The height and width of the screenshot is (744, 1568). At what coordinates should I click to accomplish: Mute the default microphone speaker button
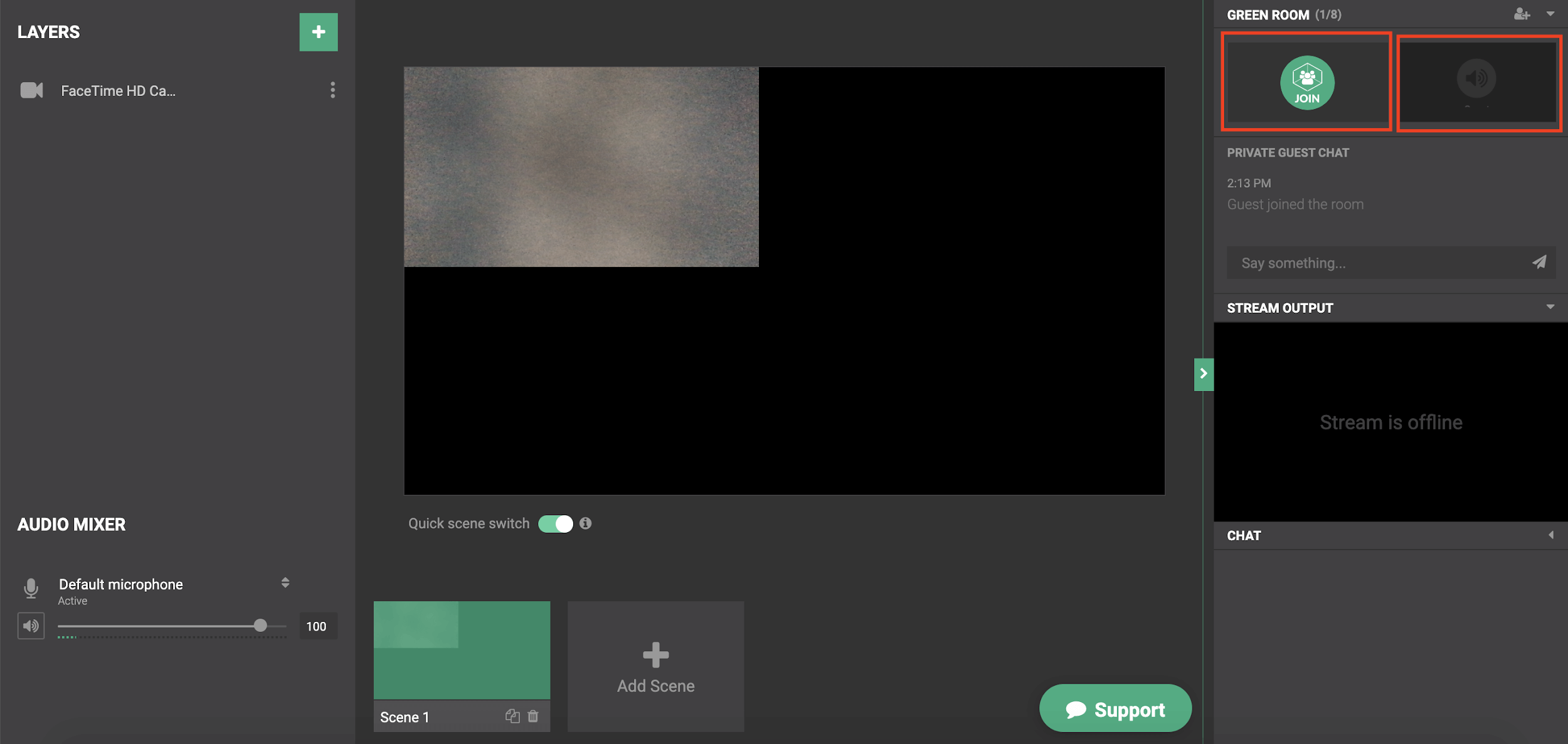click(31, 626)
